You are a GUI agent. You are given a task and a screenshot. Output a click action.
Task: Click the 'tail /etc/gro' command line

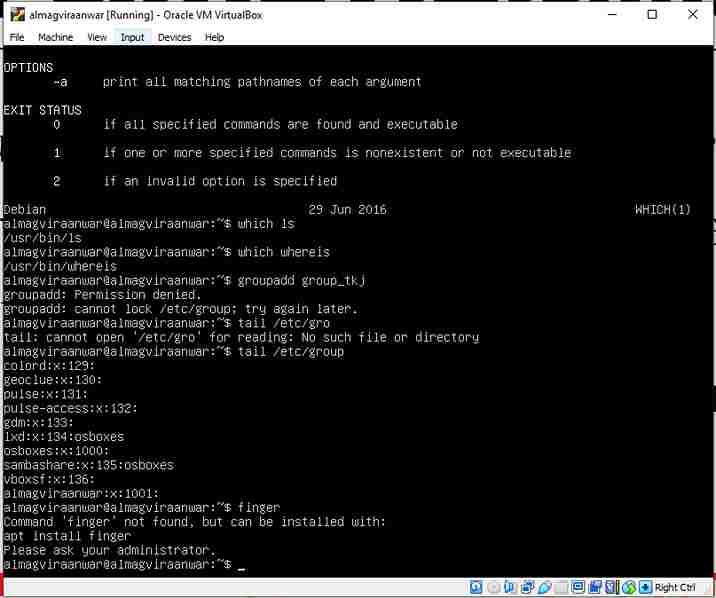point(166,323)
